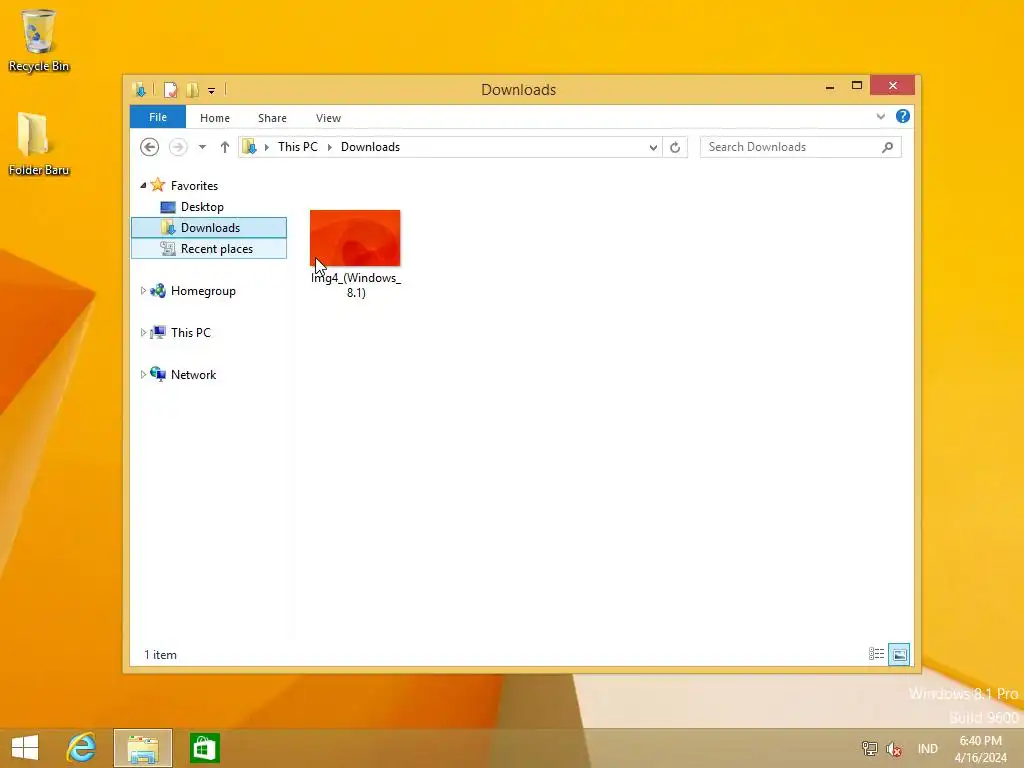1024x768 pixels.
Task: Switch to the View ribbon tab
Action: tap(328, 118)
